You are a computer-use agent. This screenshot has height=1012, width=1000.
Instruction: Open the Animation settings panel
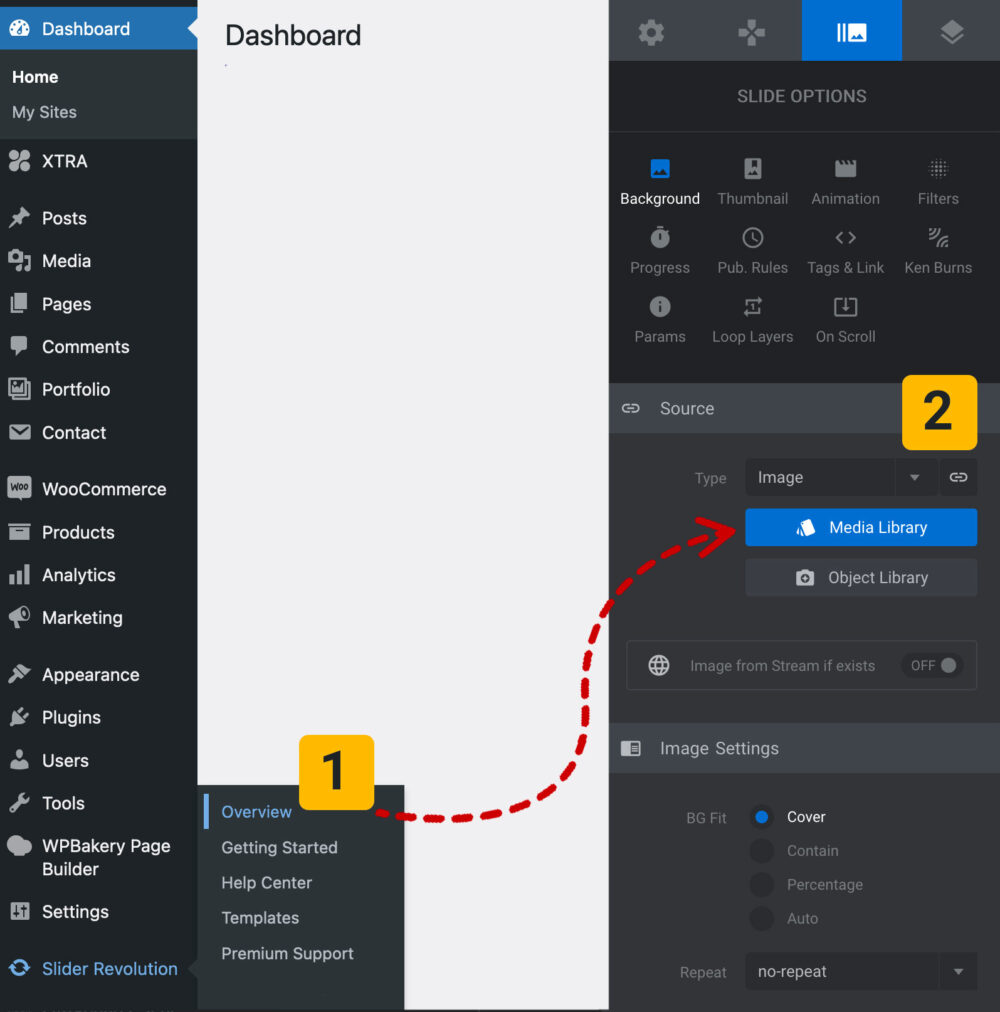[x=845, y=180]
